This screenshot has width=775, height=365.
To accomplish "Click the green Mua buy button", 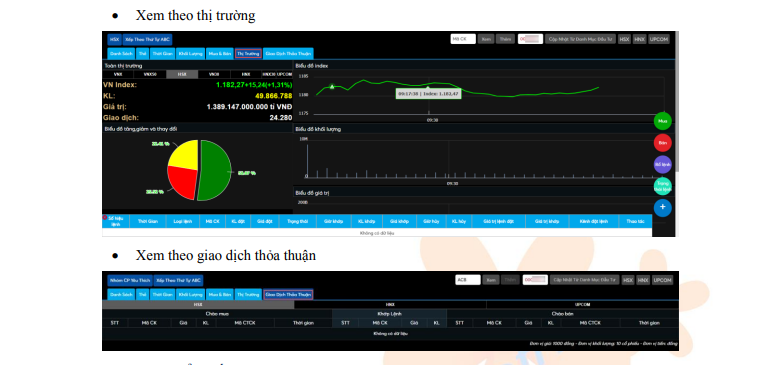I will 662,121.
